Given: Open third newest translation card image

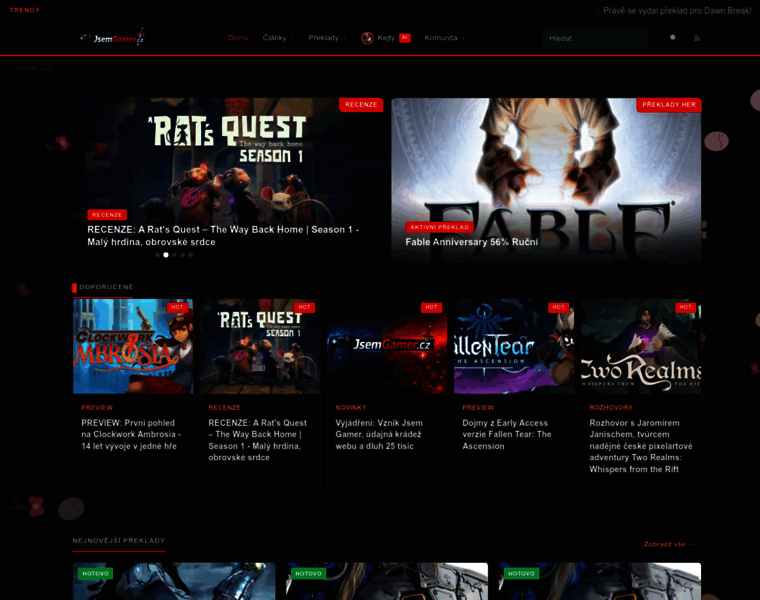Looking at the screenshot, I should pos(600,581).
